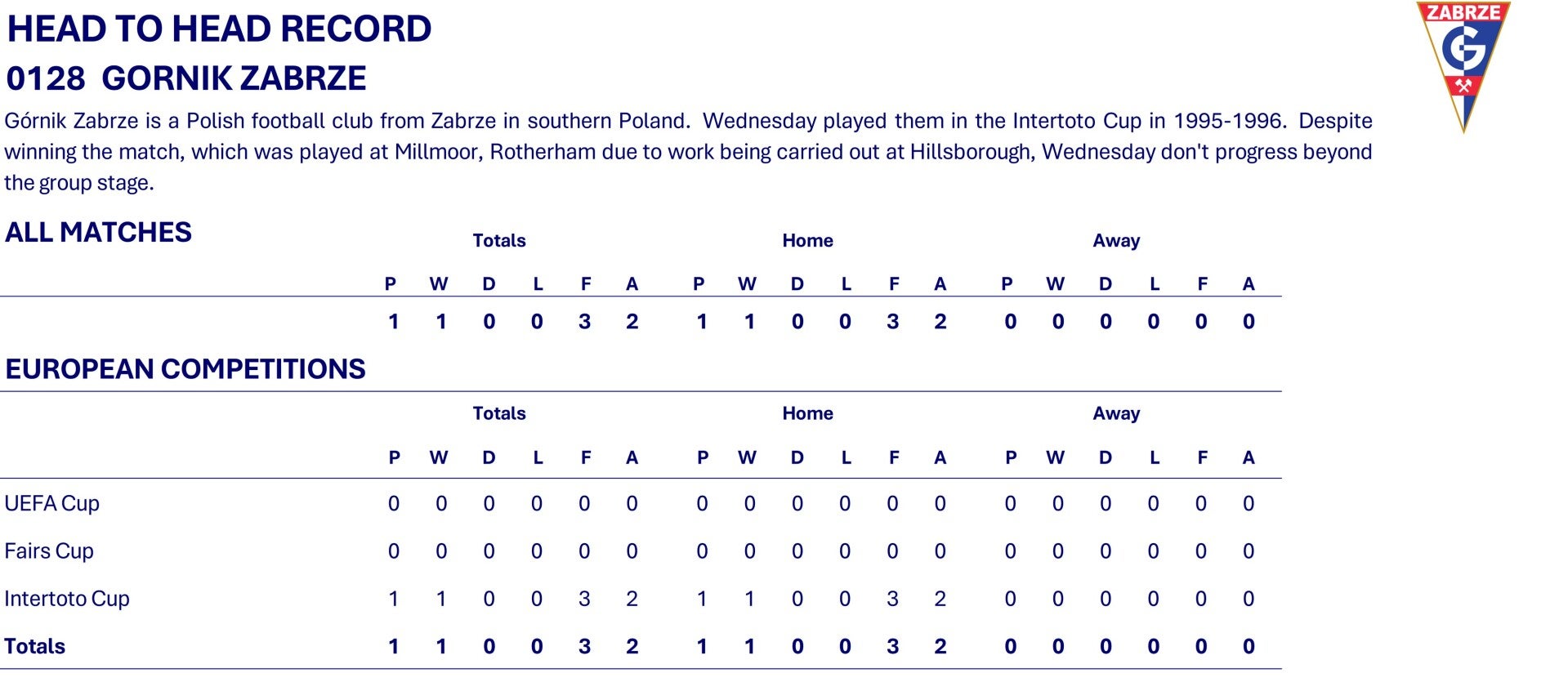Select the ALL MATCHES section heading

(98, 233)
